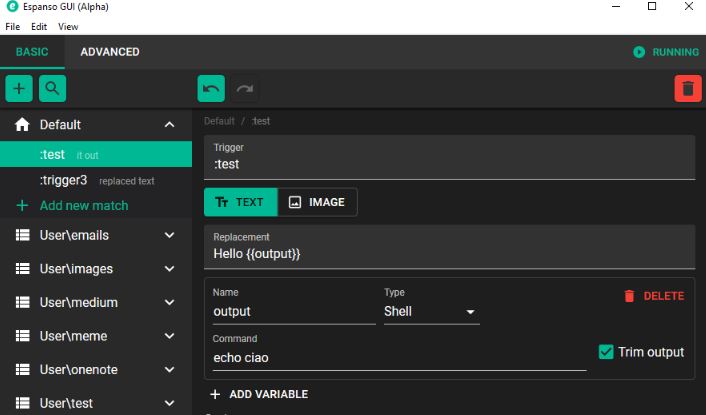Screen dimensions: 706x415
Task: Click the RUNNING status play icon
Action: point(639,52)
